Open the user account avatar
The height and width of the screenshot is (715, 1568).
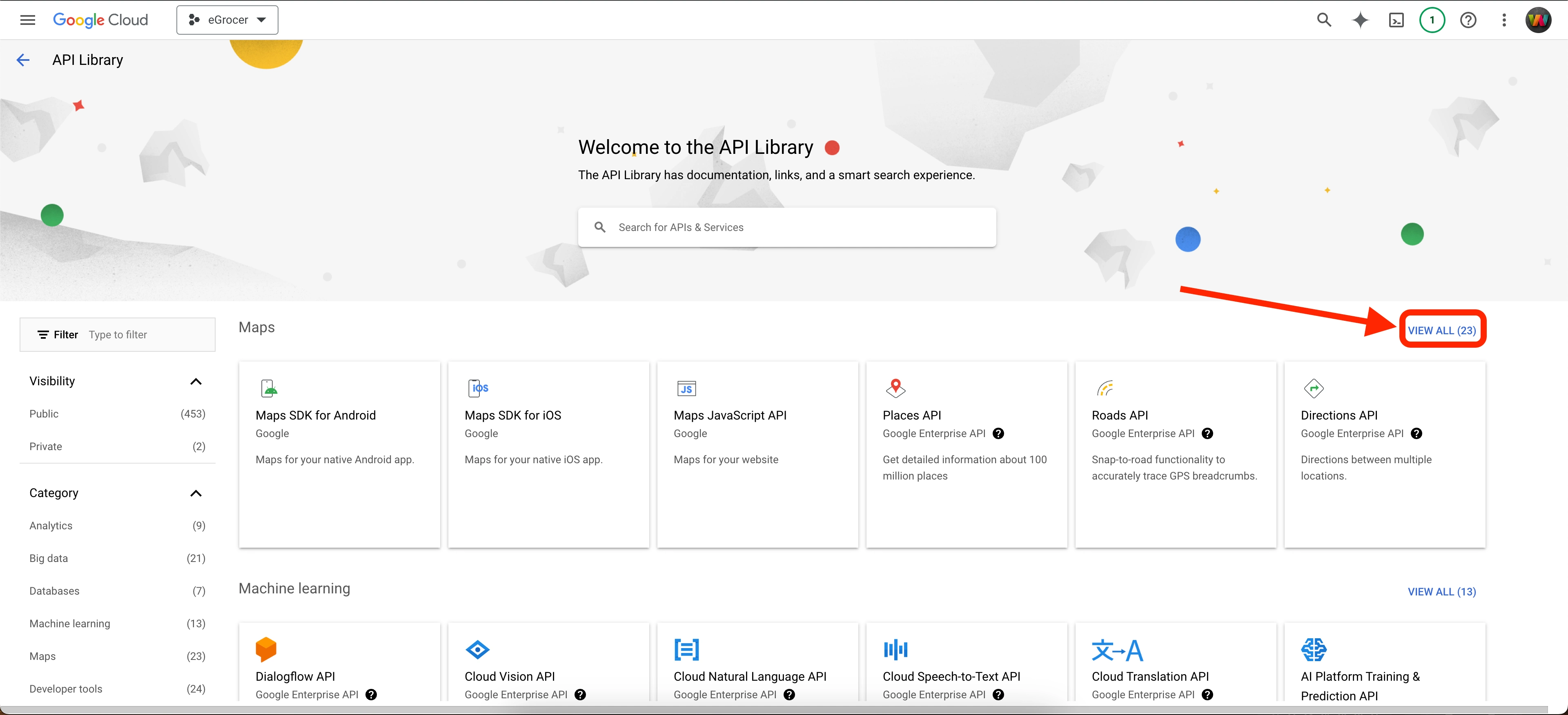[1538, 20]
